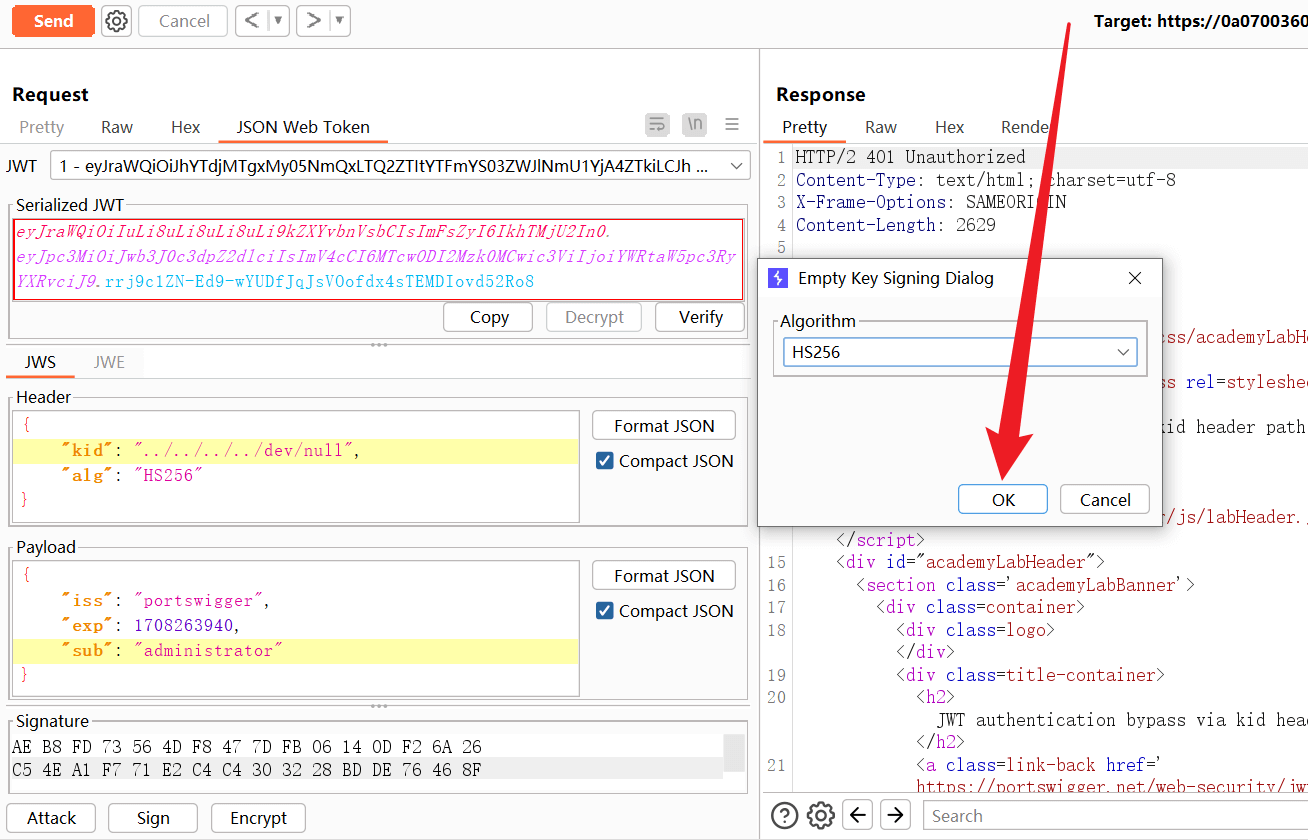
Task: Open the JWT selection dropdown
Action: 738,166
